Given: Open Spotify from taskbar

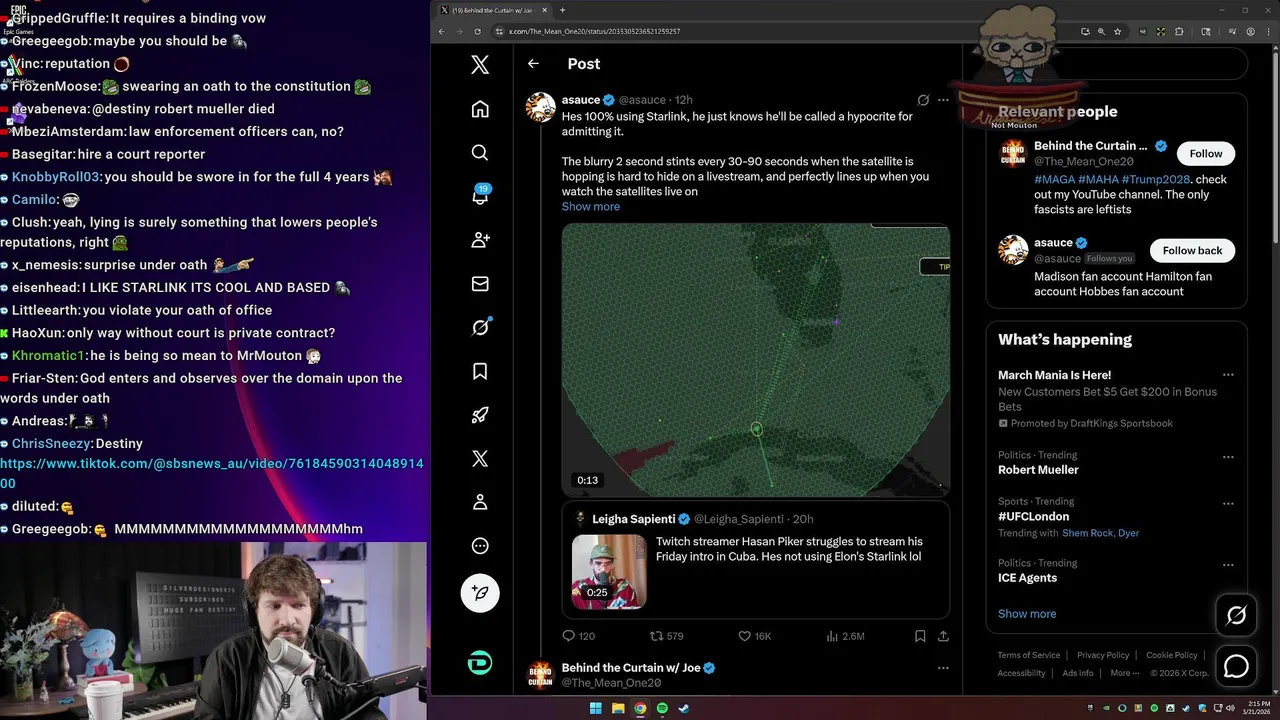Looking at the screenshot, I should 662,708.
